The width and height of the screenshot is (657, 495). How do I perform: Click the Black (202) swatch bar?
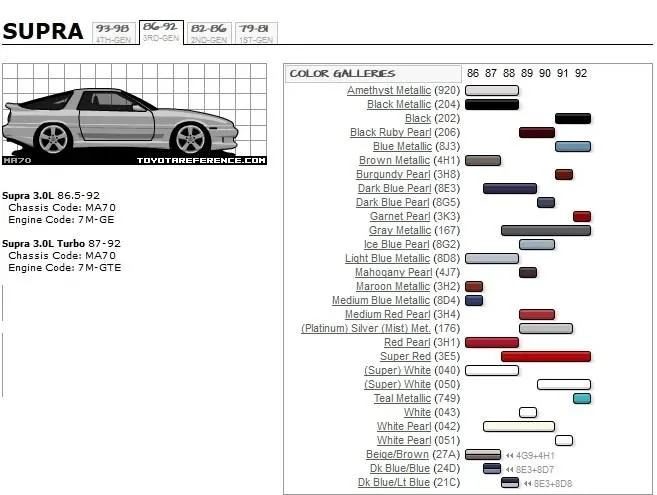[x=573, y=119]
